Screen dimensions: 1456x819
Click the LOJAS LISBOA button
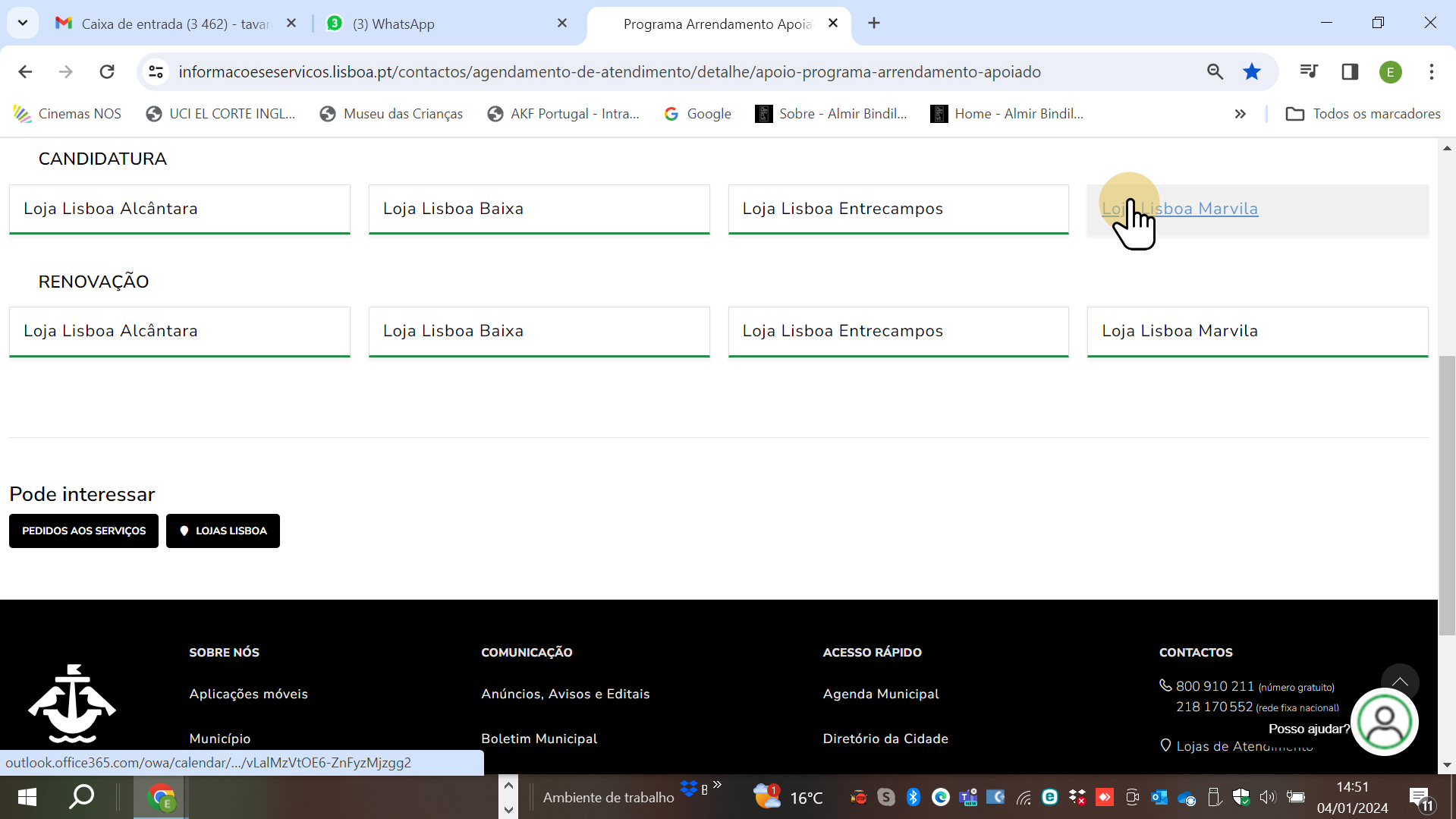[223, 531]
